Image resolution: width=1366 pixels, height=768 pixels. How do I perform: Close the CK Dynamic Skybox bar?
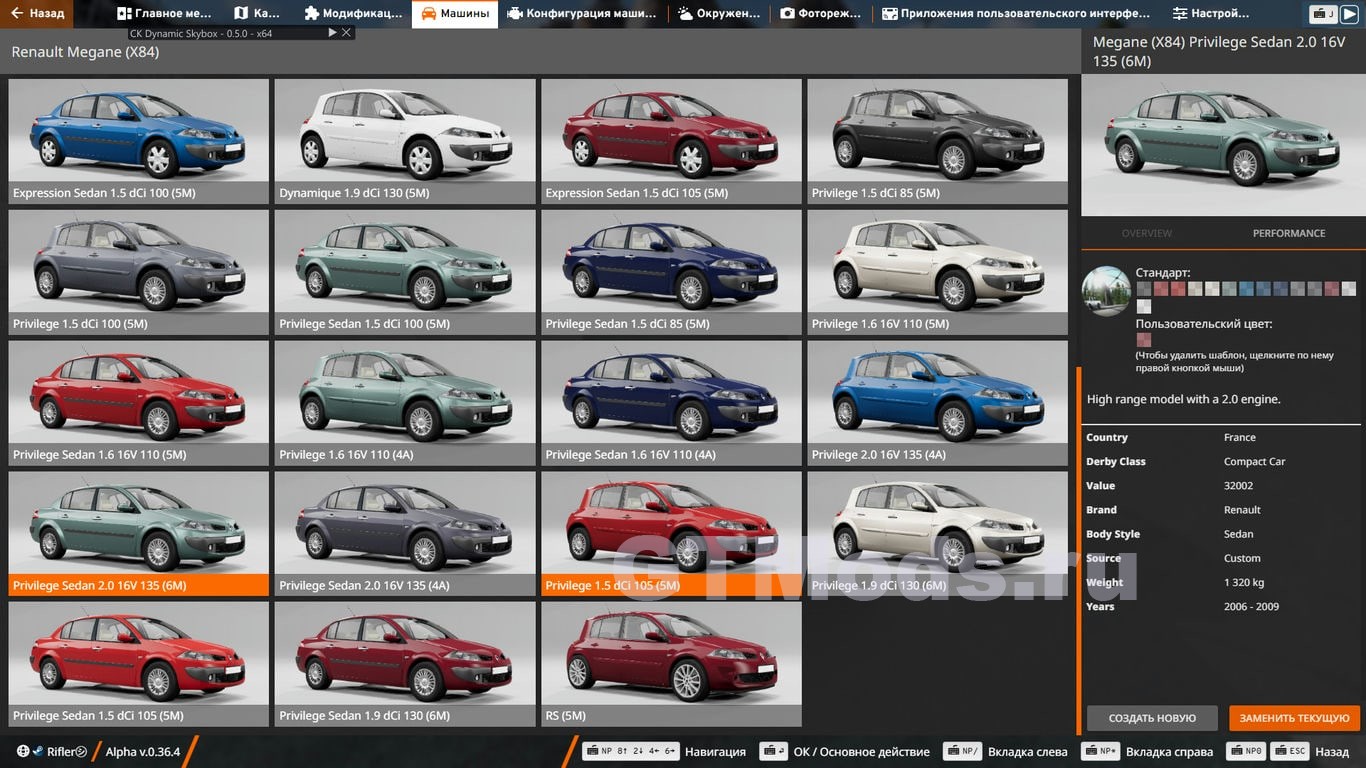coord(346,33)
